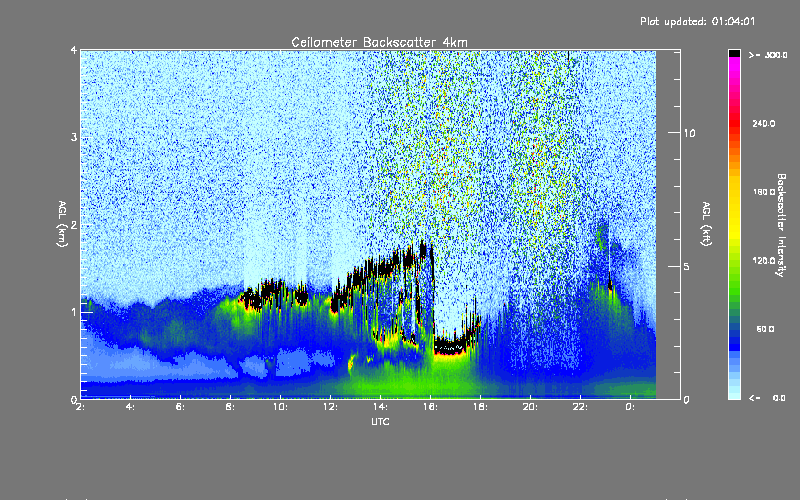
Task: Select the "180.0" colorbar value
Action: pos(763,192)
